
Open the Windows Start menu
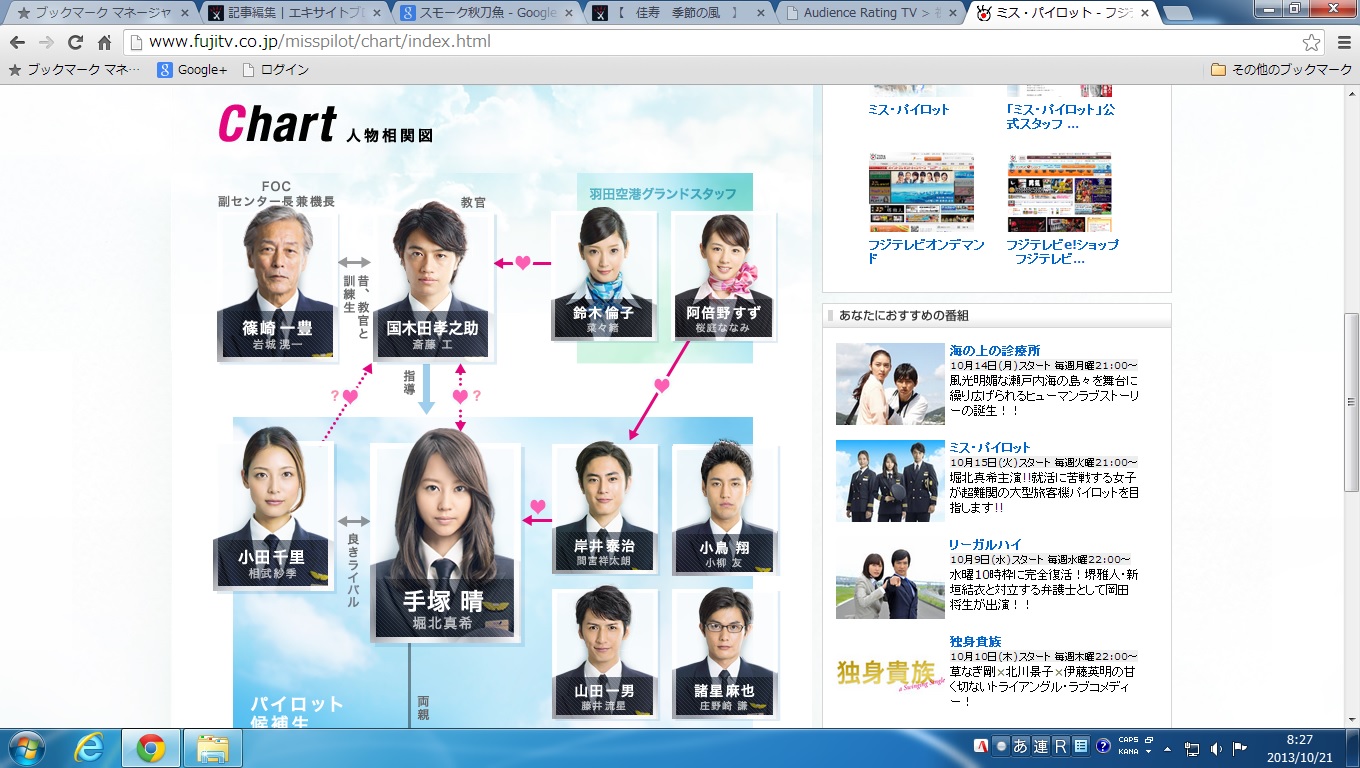(x=26, y=748)
